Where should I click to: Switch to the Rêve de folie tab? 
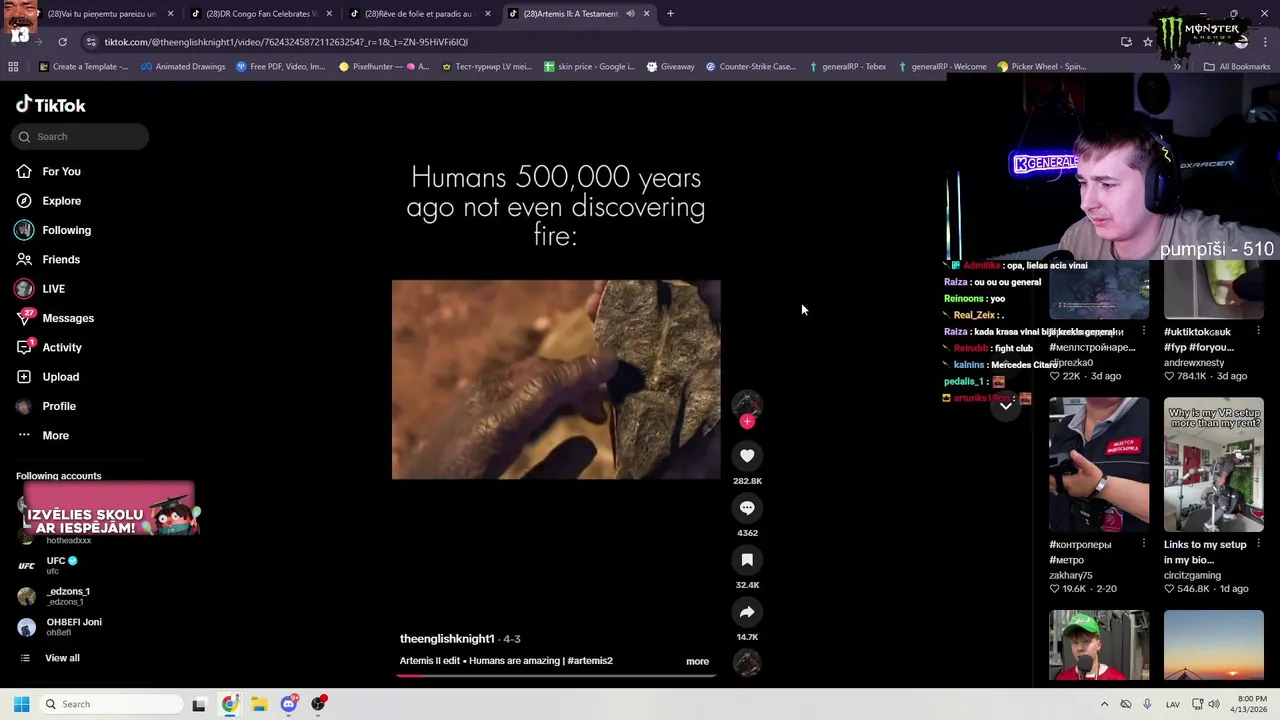point(418,14)
